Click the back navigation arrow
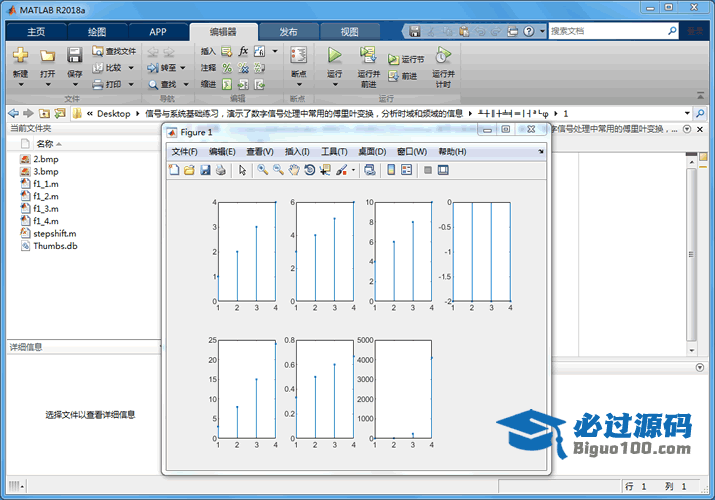This screenshot has width=715, height=500. [x=14, y=113]
